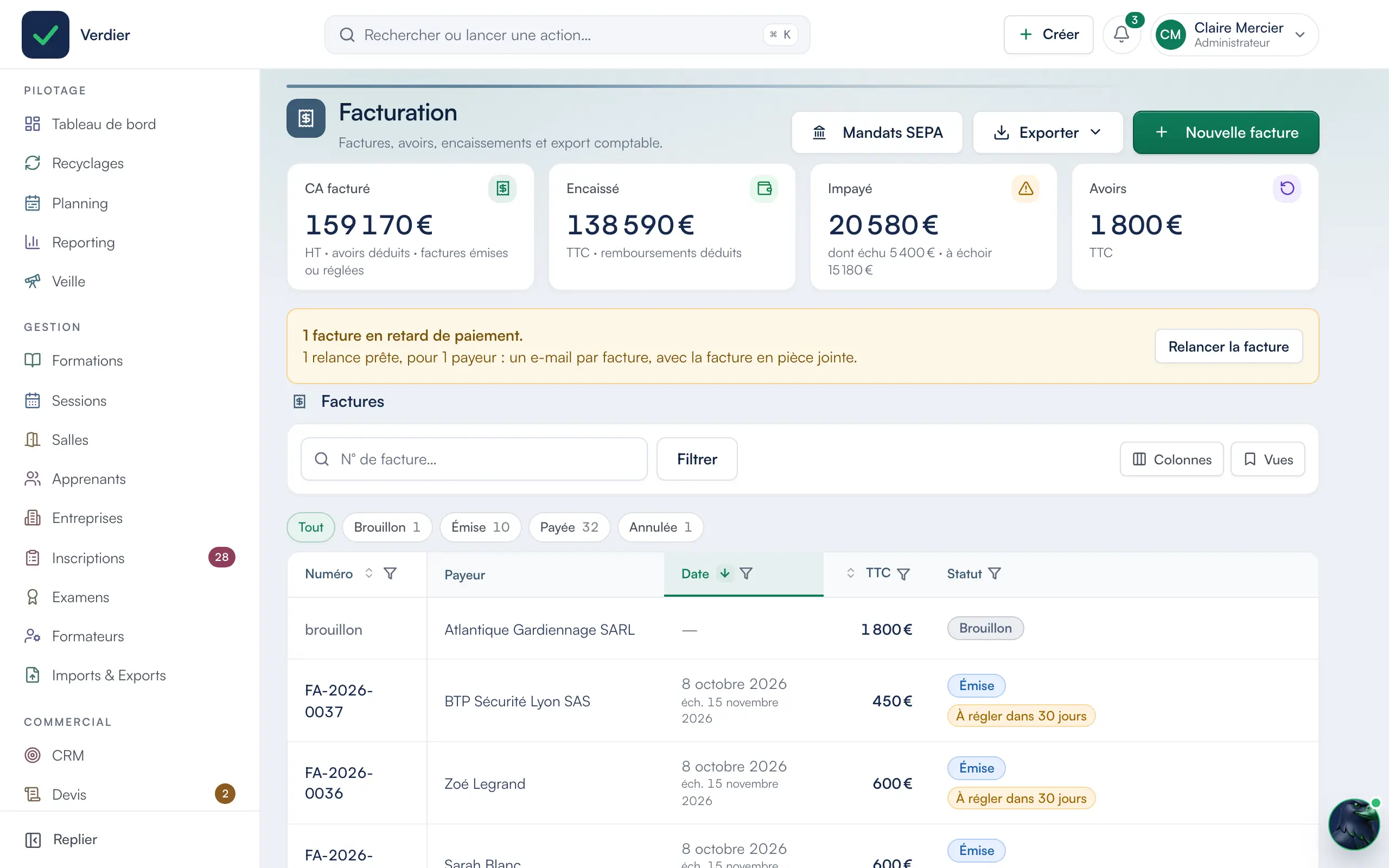Click the Impayé warning triangle icon
The height and width of the screenshot is (868, 1389).
1025,188
